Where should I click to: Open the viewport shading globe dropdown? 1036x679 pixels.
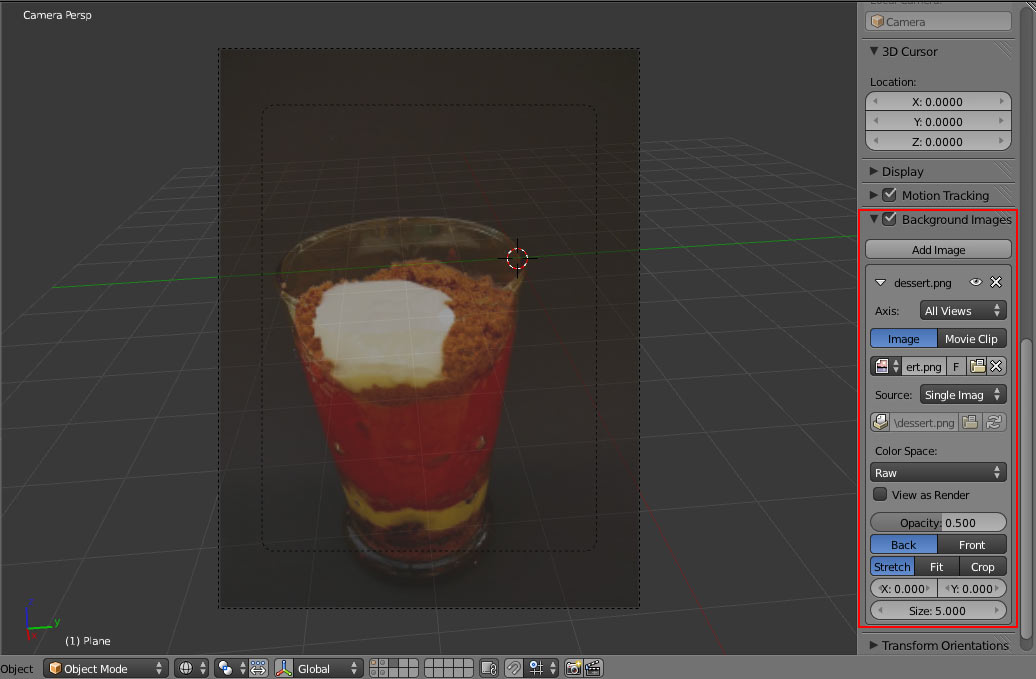(x=192, y=668)
